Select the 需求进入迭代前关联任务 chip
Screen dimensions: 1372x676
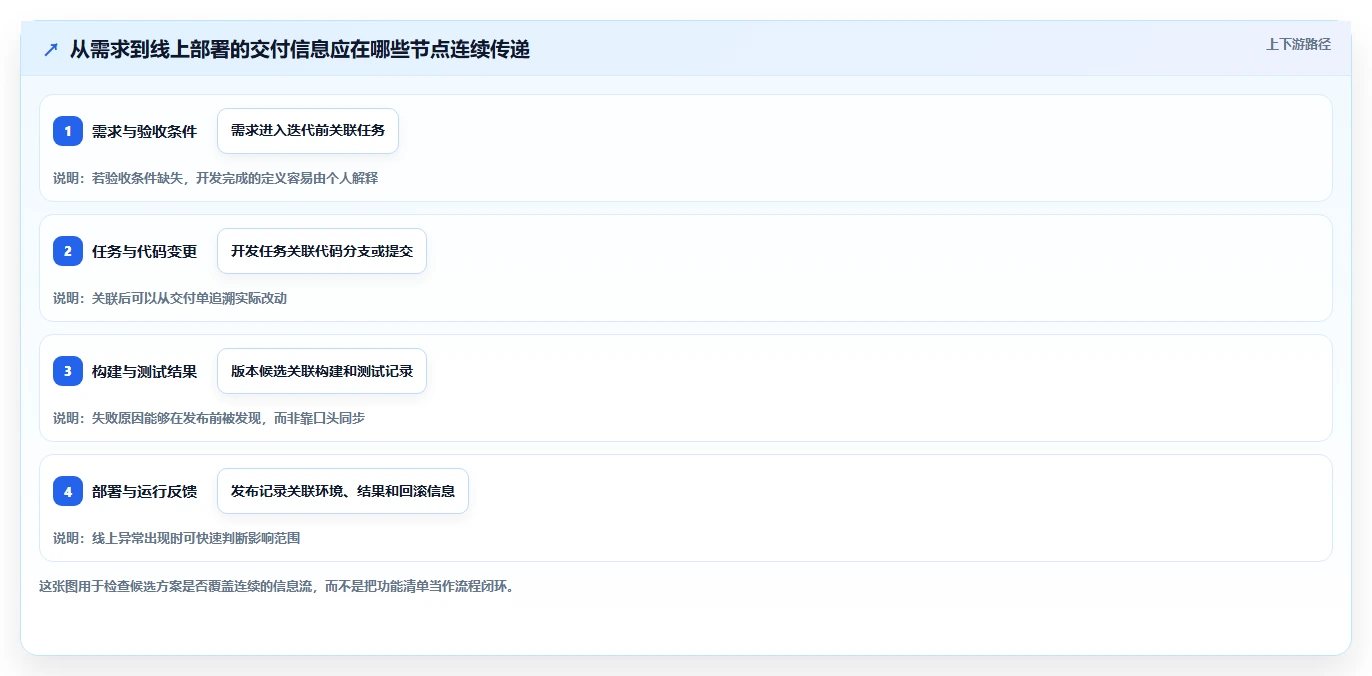[308, 131]
